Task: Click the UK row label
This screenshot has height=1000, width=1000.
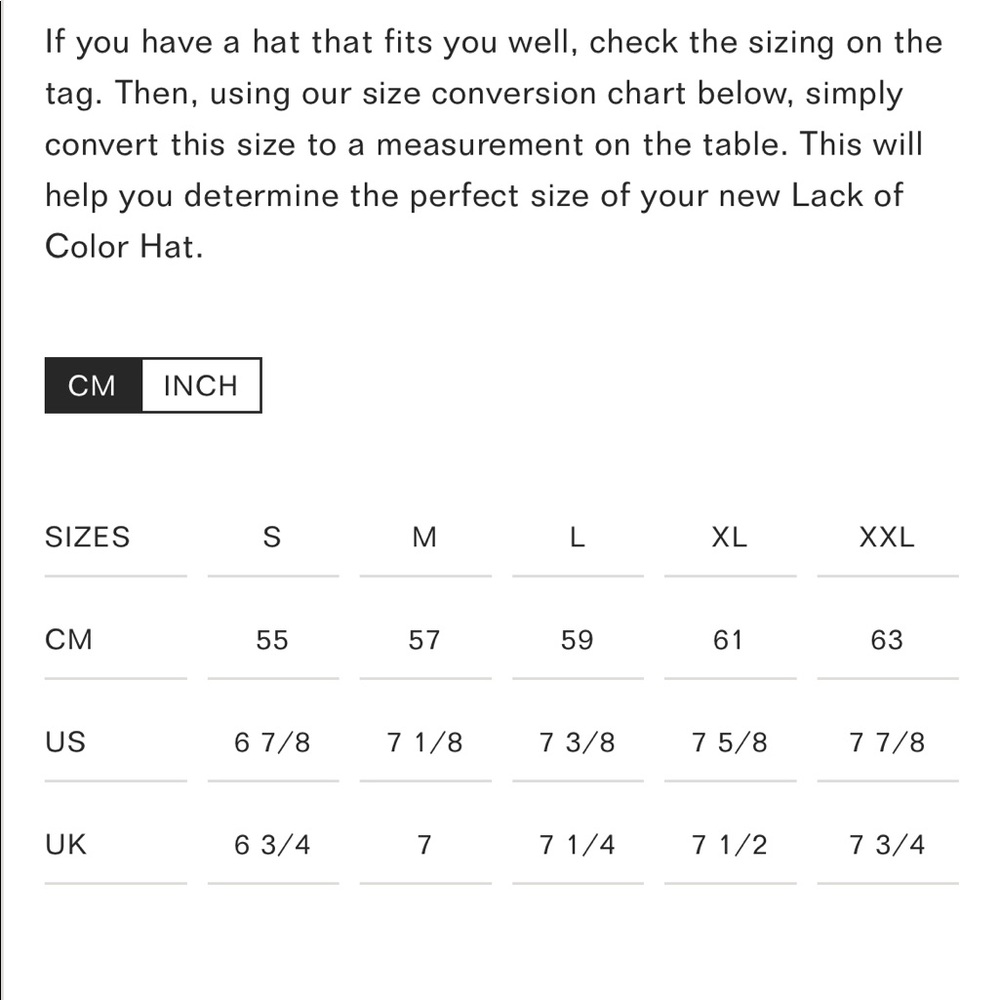Action: click(66, 844)
